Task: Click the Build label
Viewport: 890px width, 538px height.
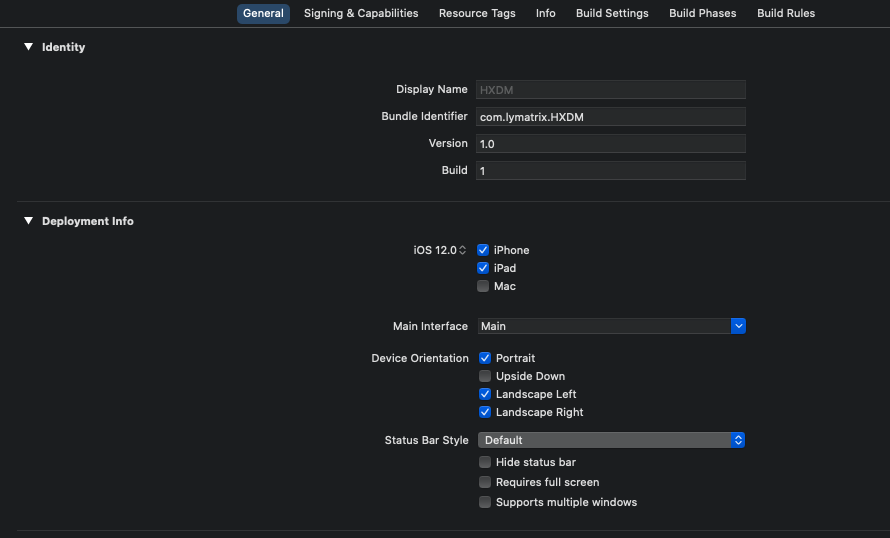Action: (x=455, y=170)
